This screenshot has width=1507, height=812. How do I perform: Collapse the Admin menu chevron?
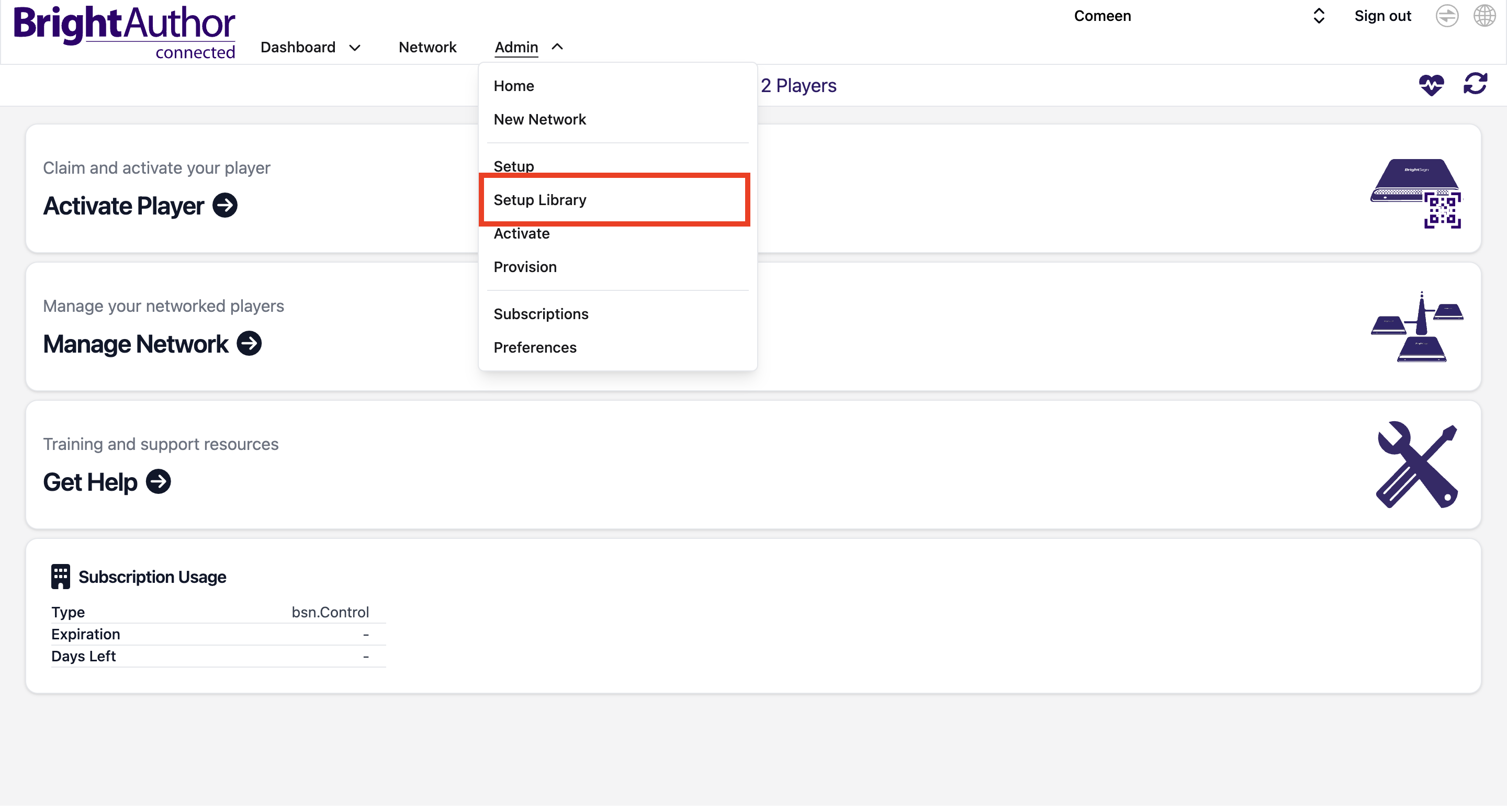(x=557, y=47)
